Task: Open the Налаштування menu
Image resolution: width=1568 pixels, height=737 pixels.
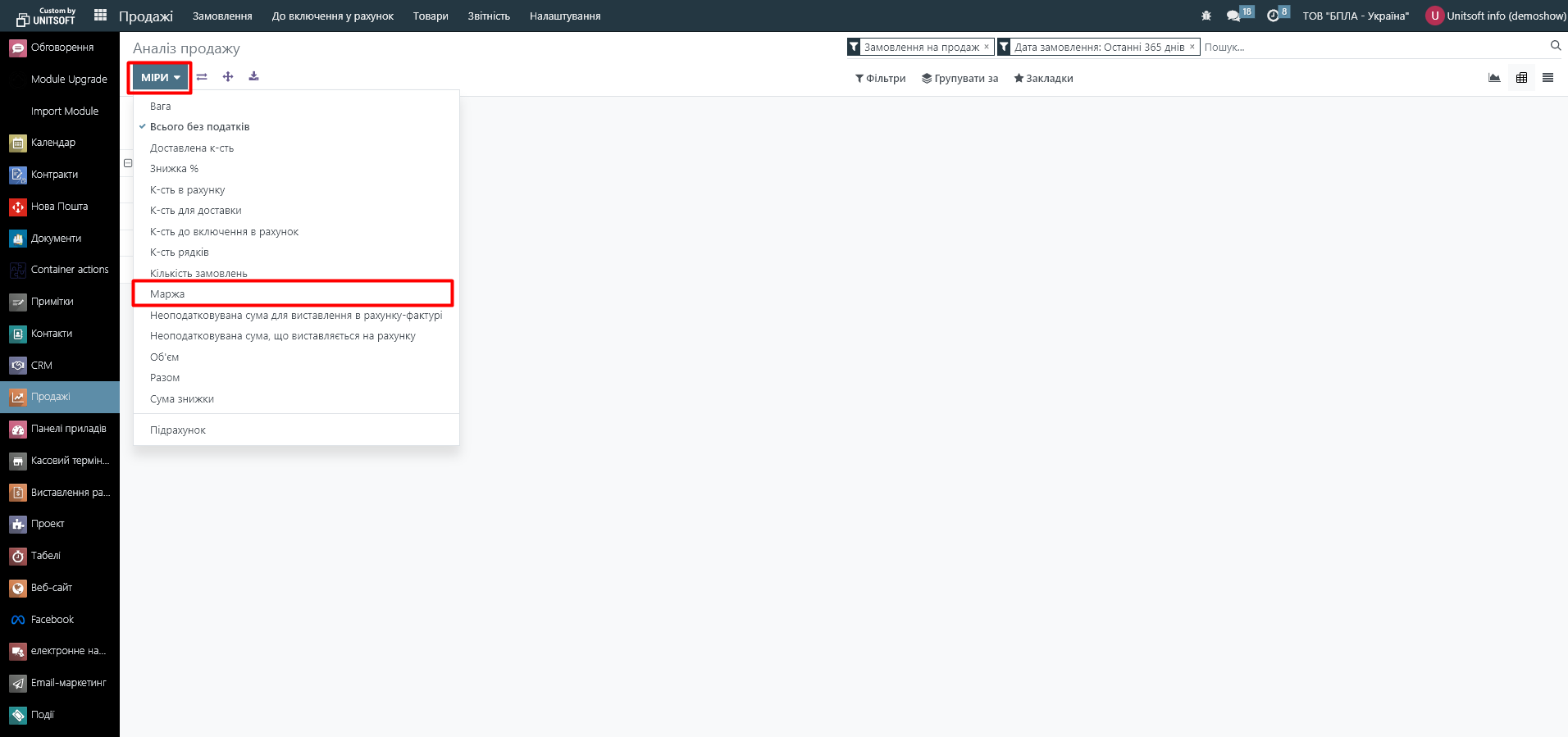Action: tap(565, 16)
